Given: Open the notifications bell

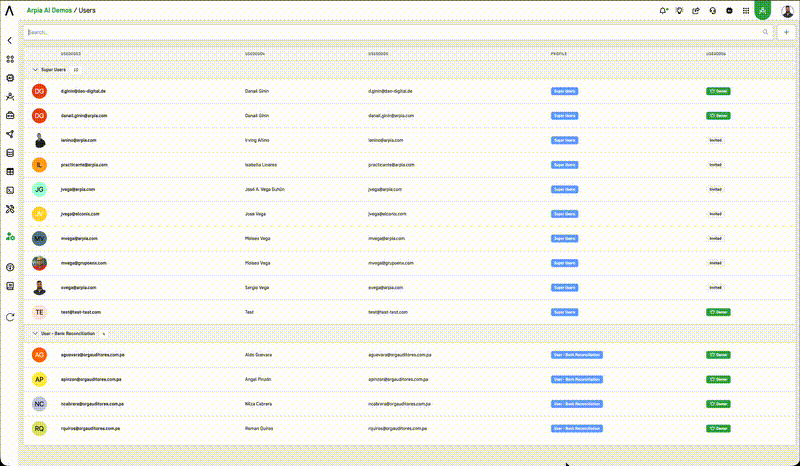Looking at the screenshot, I should pyautogui.click(x=663, y=10).
